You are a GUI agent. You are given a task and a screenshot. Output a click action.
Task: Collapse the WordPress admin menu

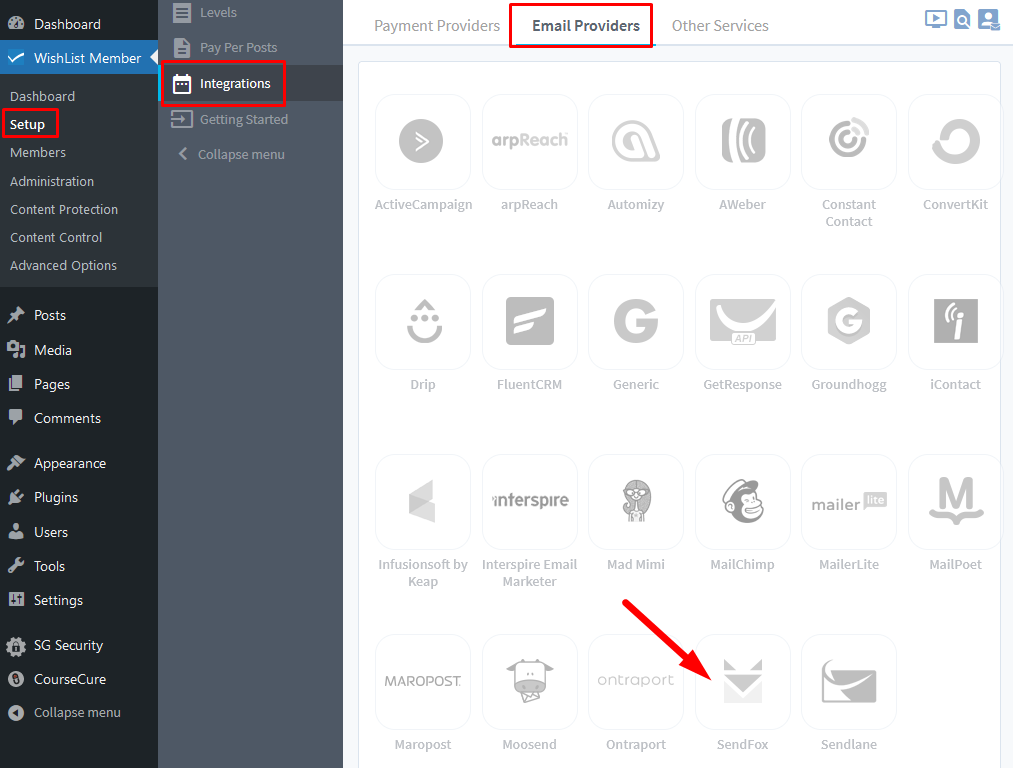pyautogui.click(x=79, y=712)
